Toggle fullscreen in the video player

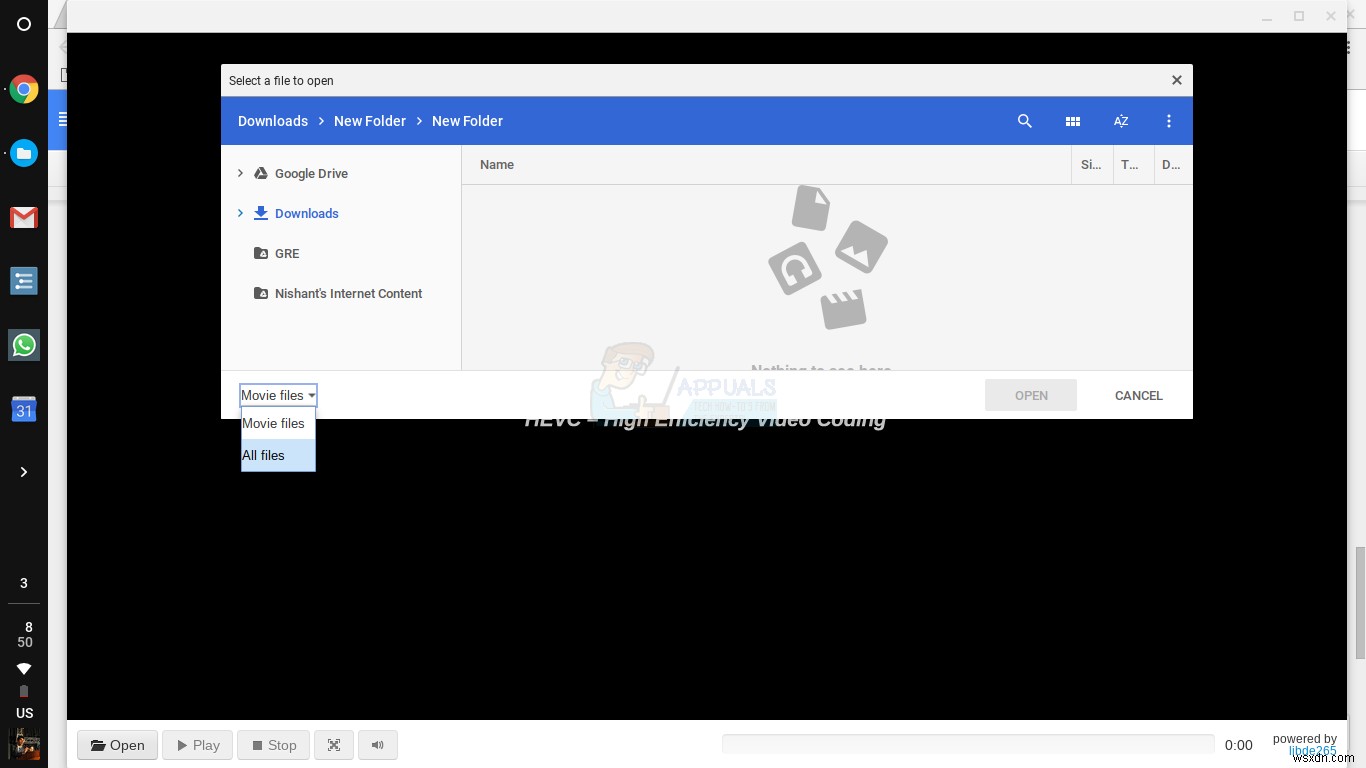tap(333, 745)
